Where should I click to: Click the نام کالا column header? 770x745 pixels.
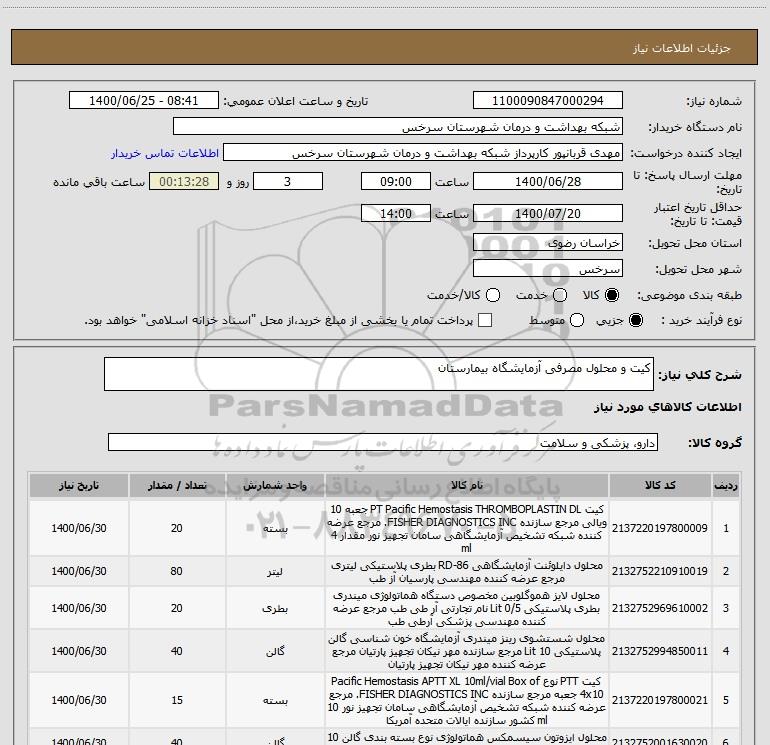(x=467, y=486)
